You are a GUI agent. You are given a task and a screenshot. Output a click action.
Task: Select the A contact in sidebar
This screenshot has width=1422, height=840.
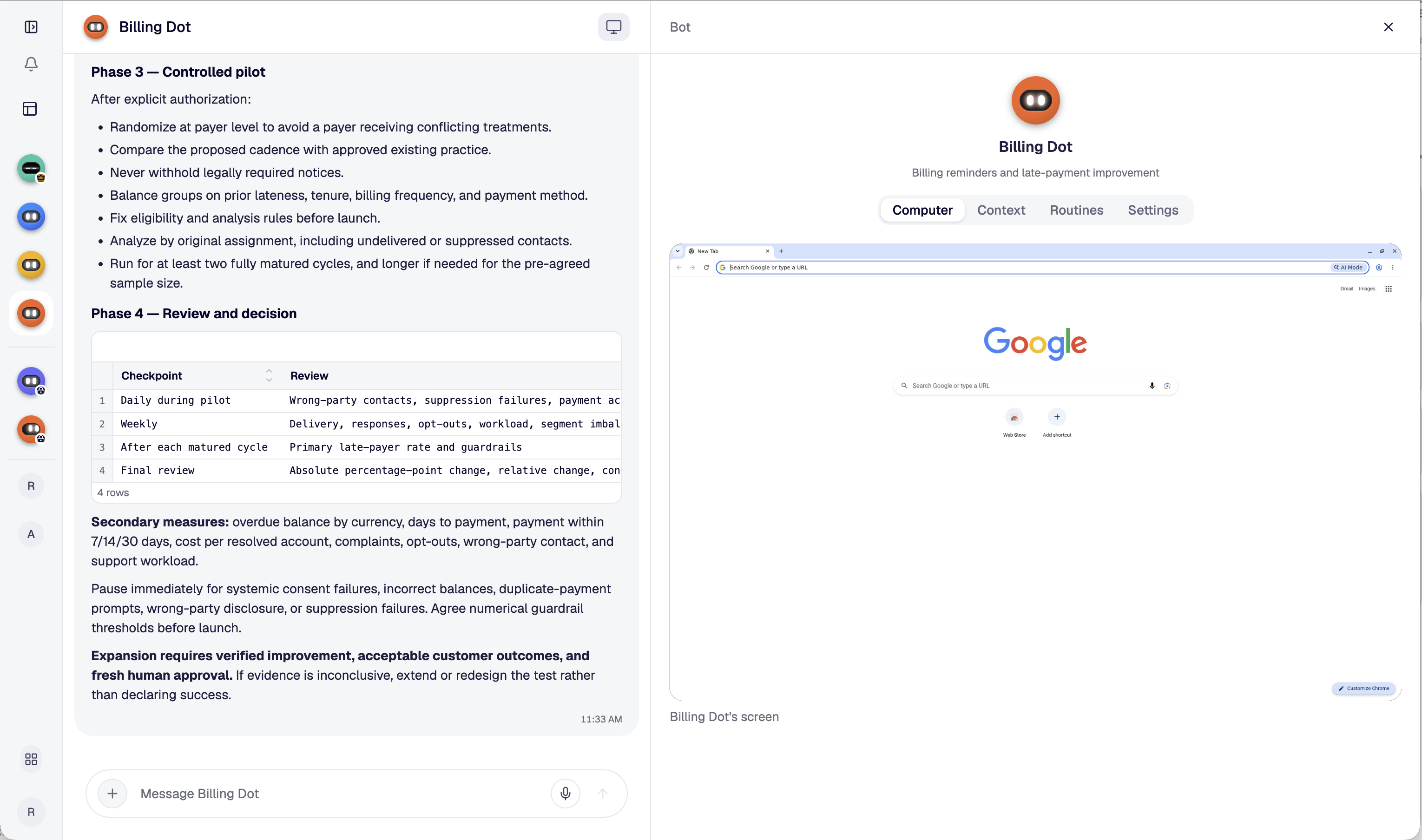pos(31,534)
